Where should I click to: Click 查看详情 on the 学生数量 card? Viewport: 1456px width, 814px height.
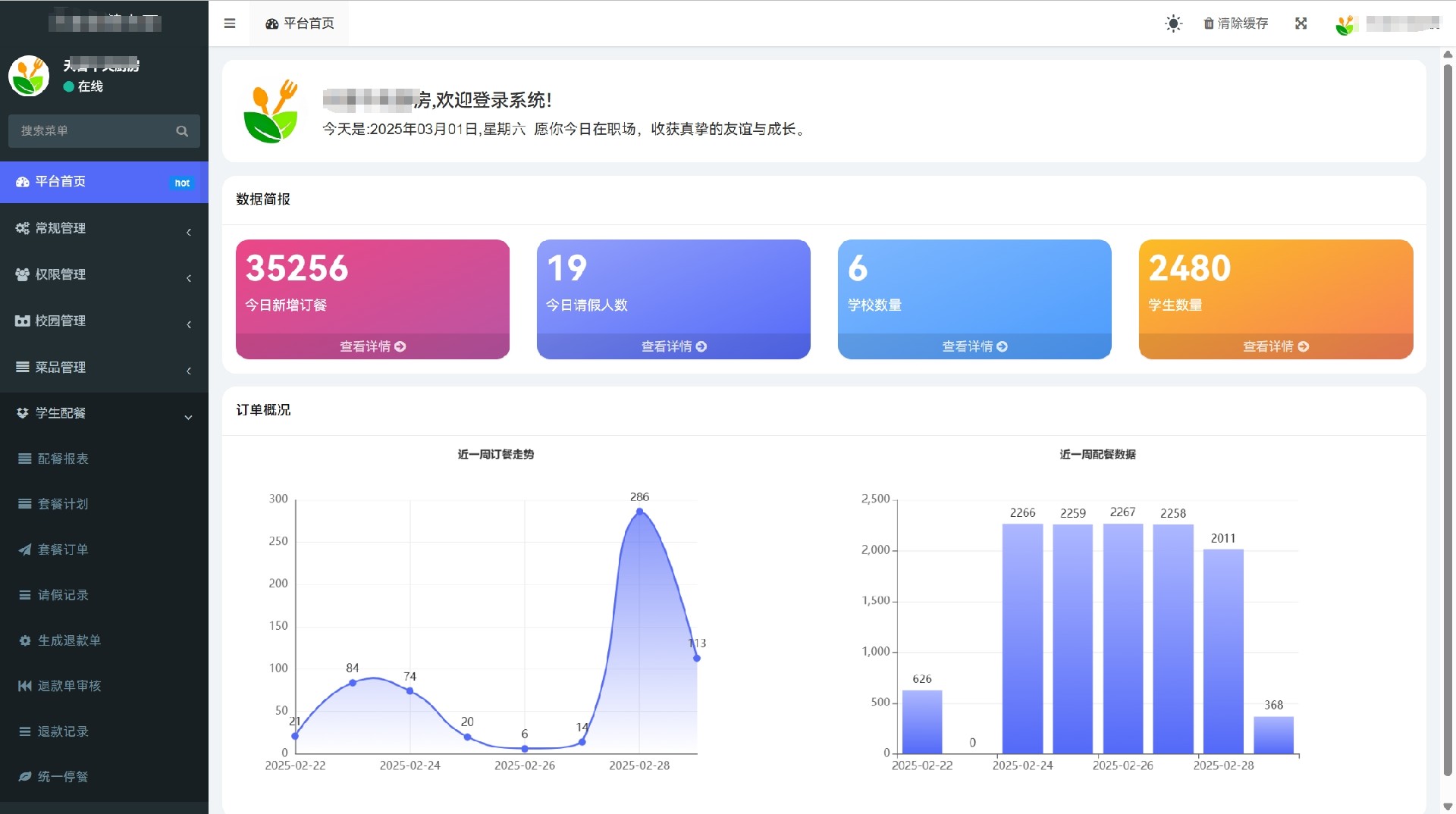(x=1276, y=346)
